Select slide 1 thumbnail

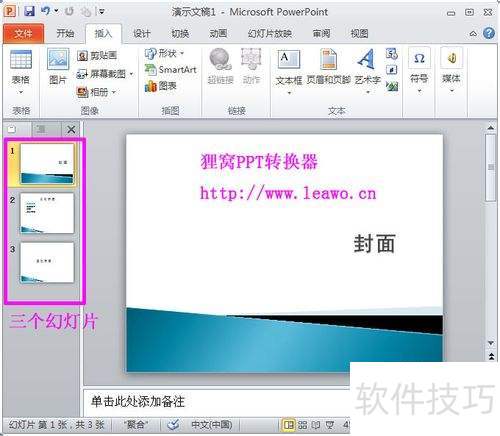click(x=47, y=164)
